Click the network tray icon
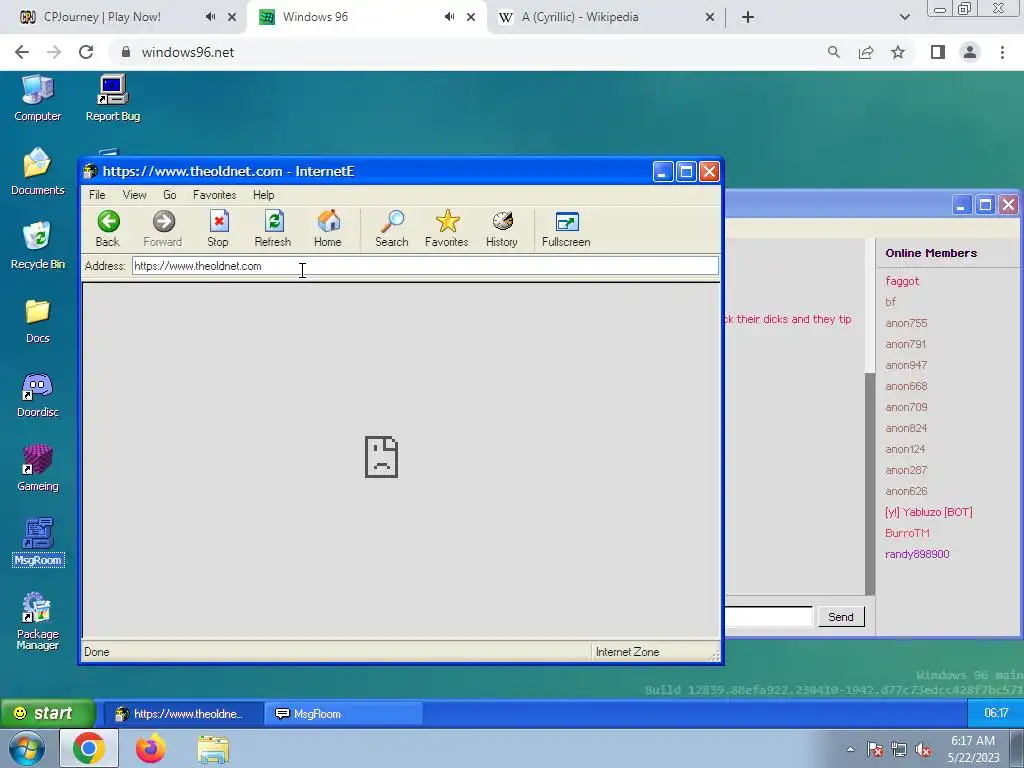 tap(899, 750)
